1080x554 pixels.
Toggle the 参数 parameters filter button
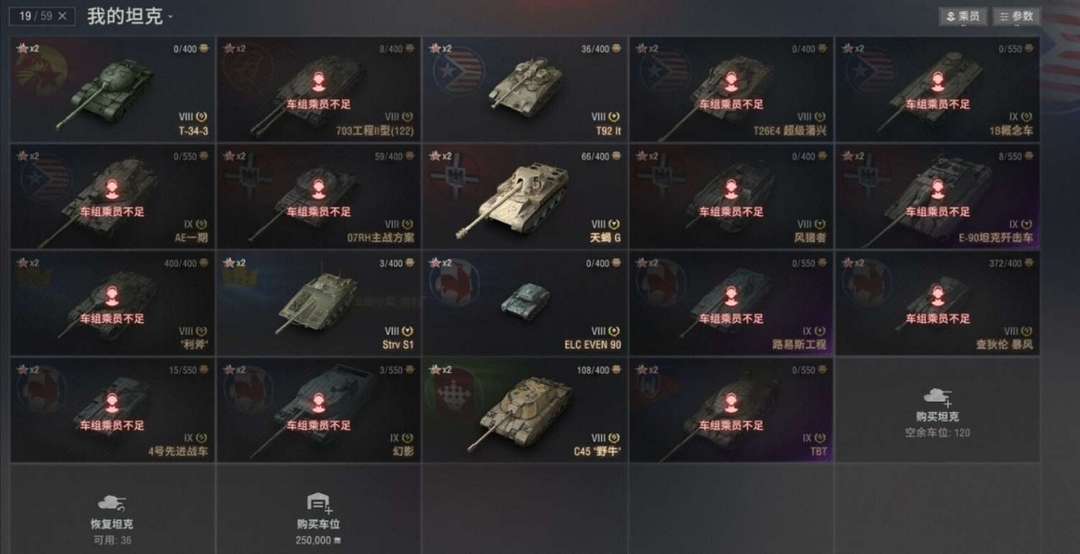(x=1016, y=17)
